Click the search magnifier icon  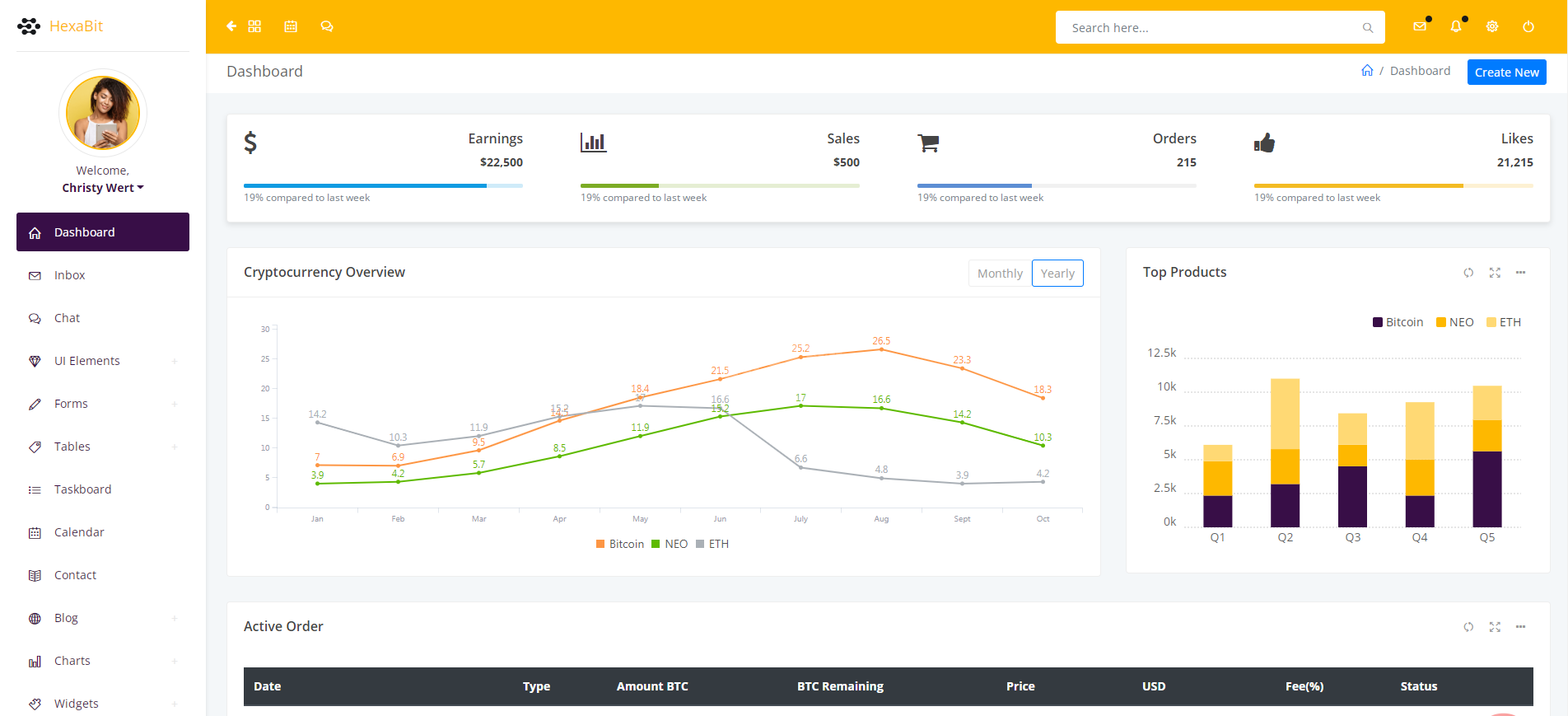(1368, 28)
